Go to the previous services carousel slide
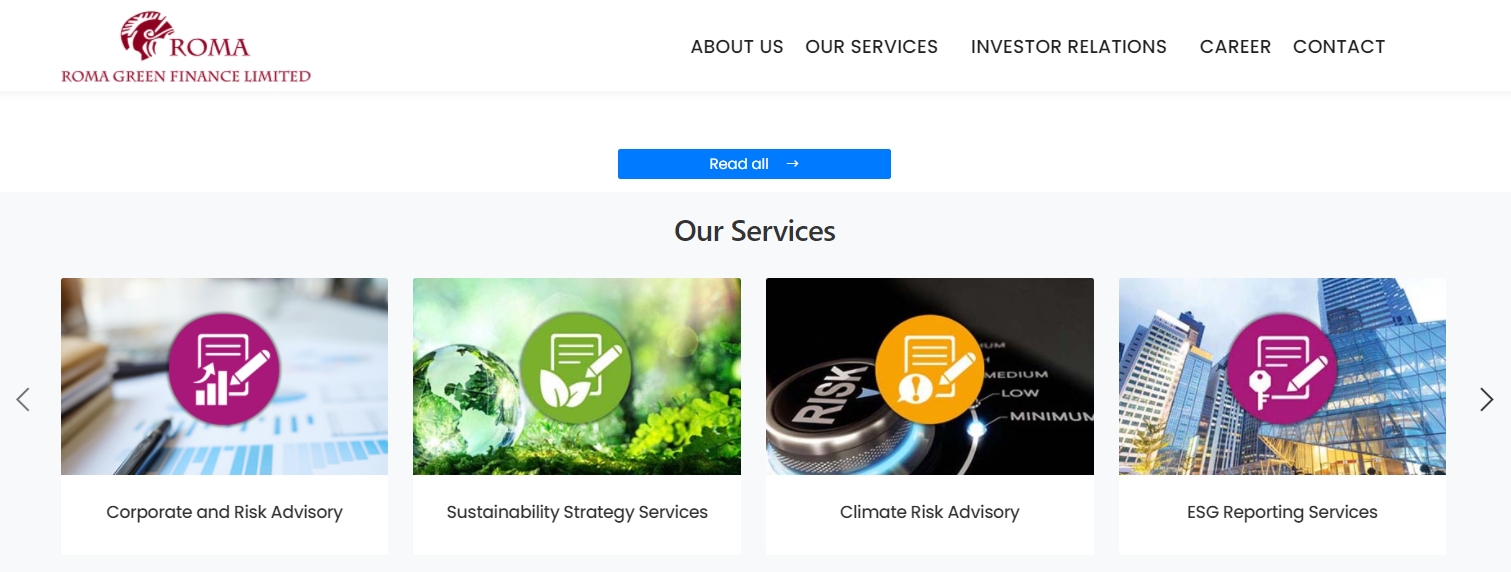 point(23,399)
